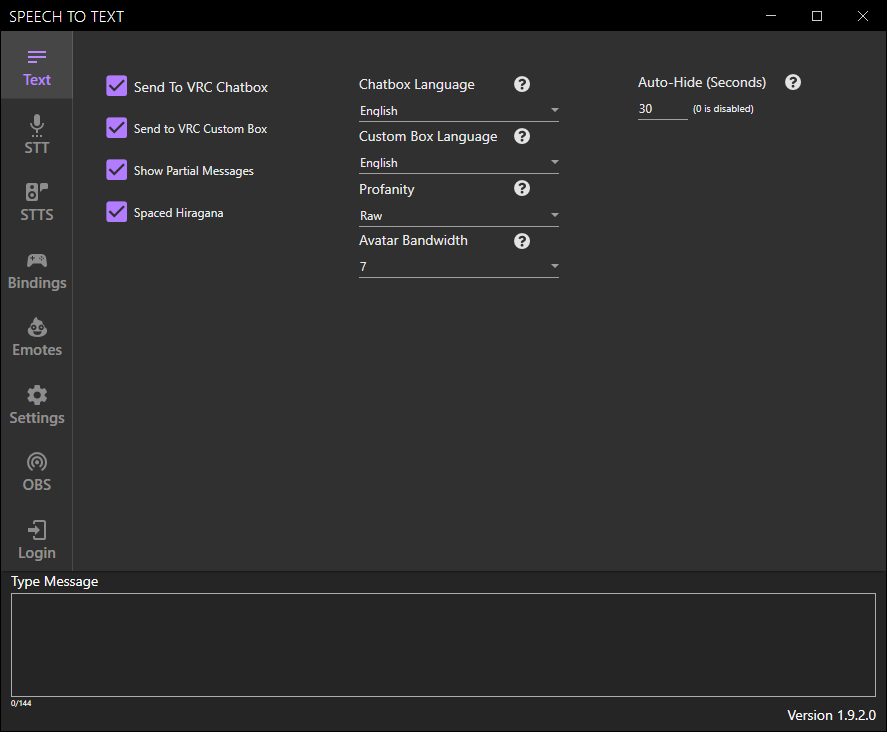Open the Text tab in sidebar

click(x=37, y=65)
